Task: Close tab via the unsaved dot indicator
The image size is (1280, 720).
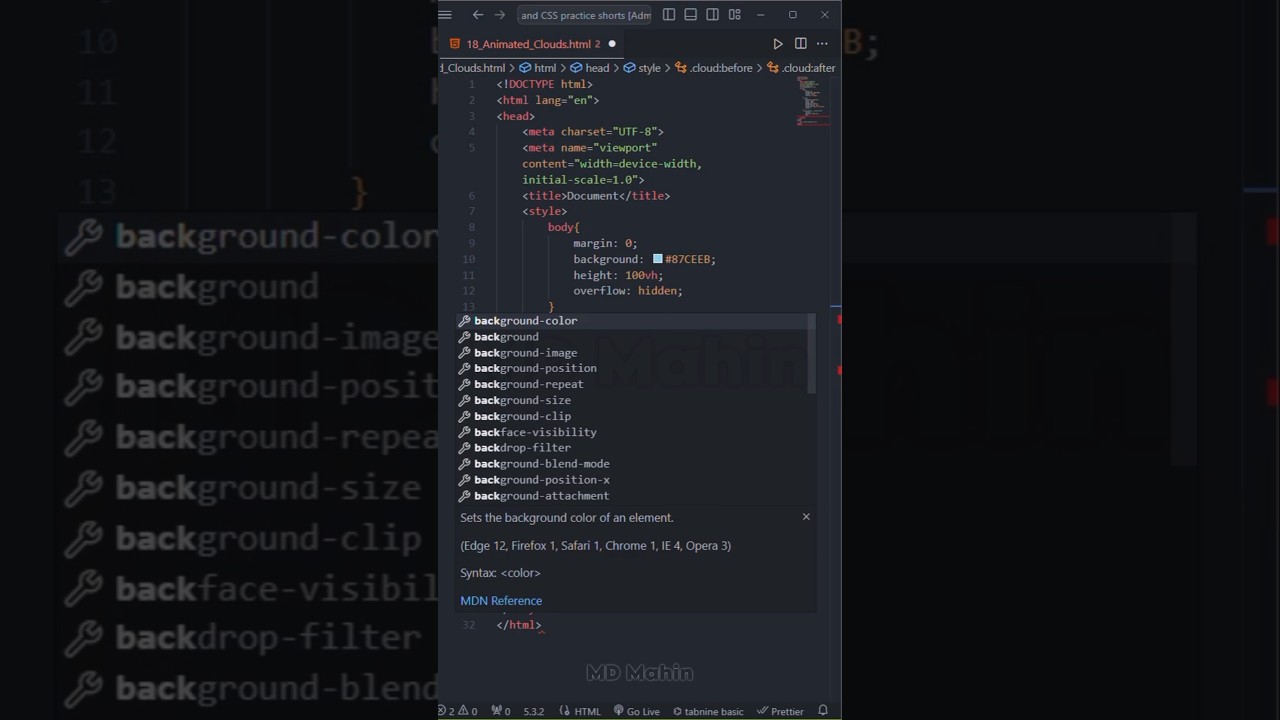Action: [x=612, y=44]
